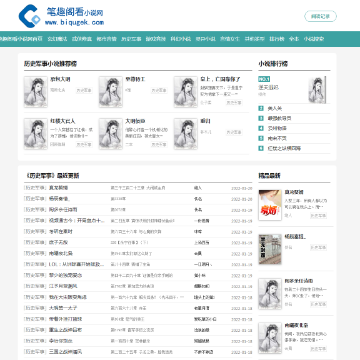Click the rank 5 badge in the ranking list
360x360 pixels.
(261, 138)
